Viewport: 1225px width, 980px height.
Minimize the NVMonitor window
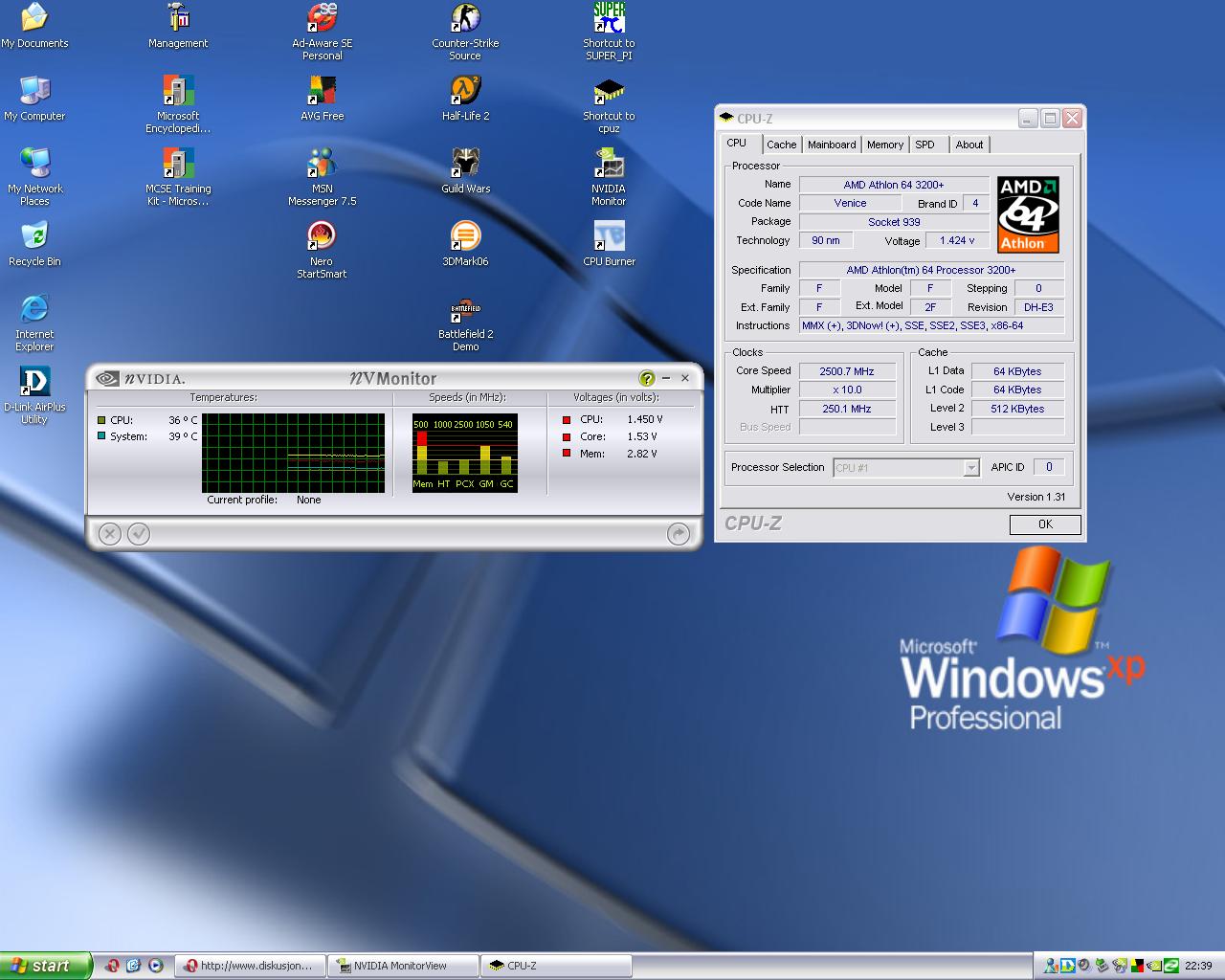[666, 378]
